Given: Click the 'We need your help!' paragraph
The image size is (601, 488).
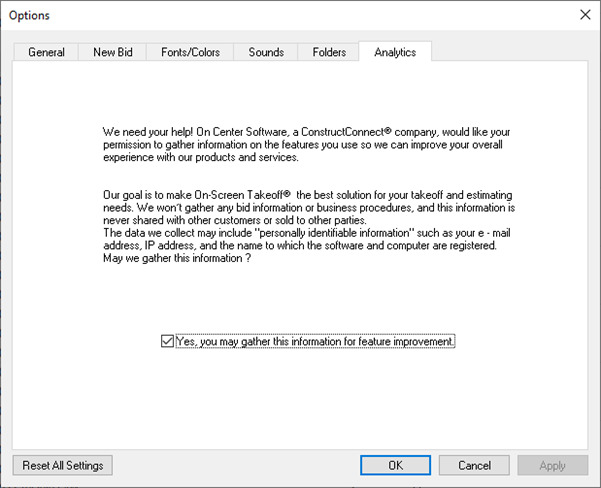Looking at the screenshot, I should [307, 145].
